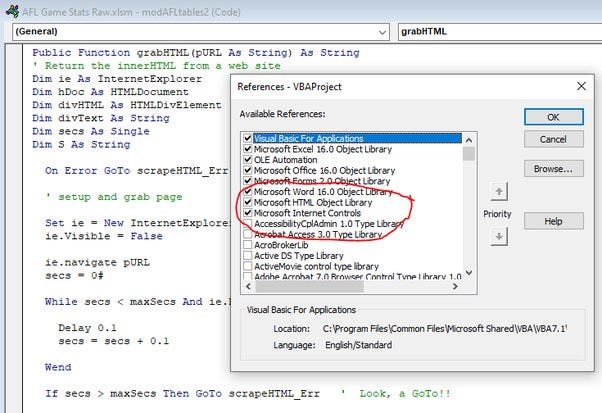The image size is (602, 413).
Task: Uncheck Microsoft Word 16.0 Object Library
Action: coord(248,191)
